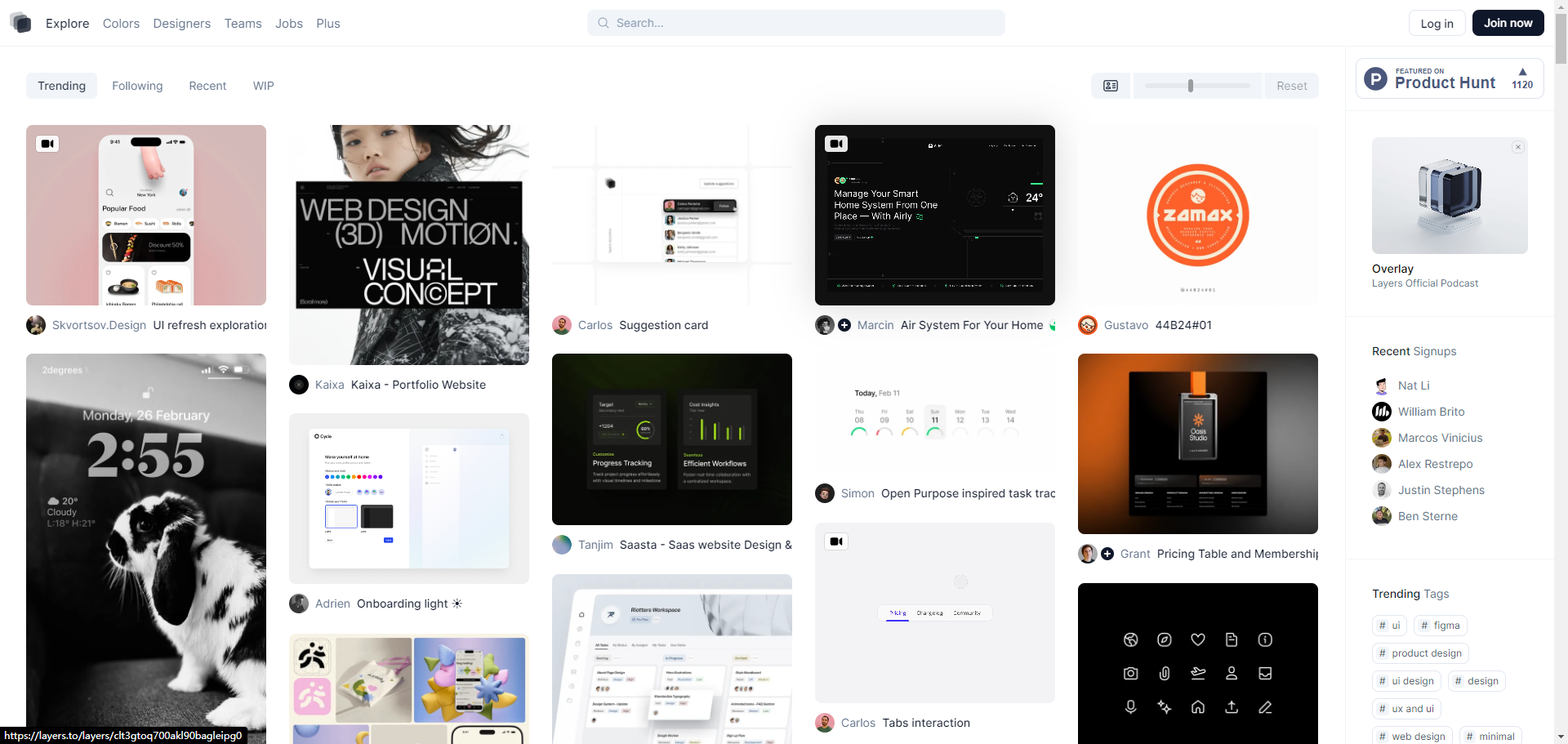Click the Product Hunt upvote arrow
The height and width of the screenshot is (744, 1568).
point(1522,72)
